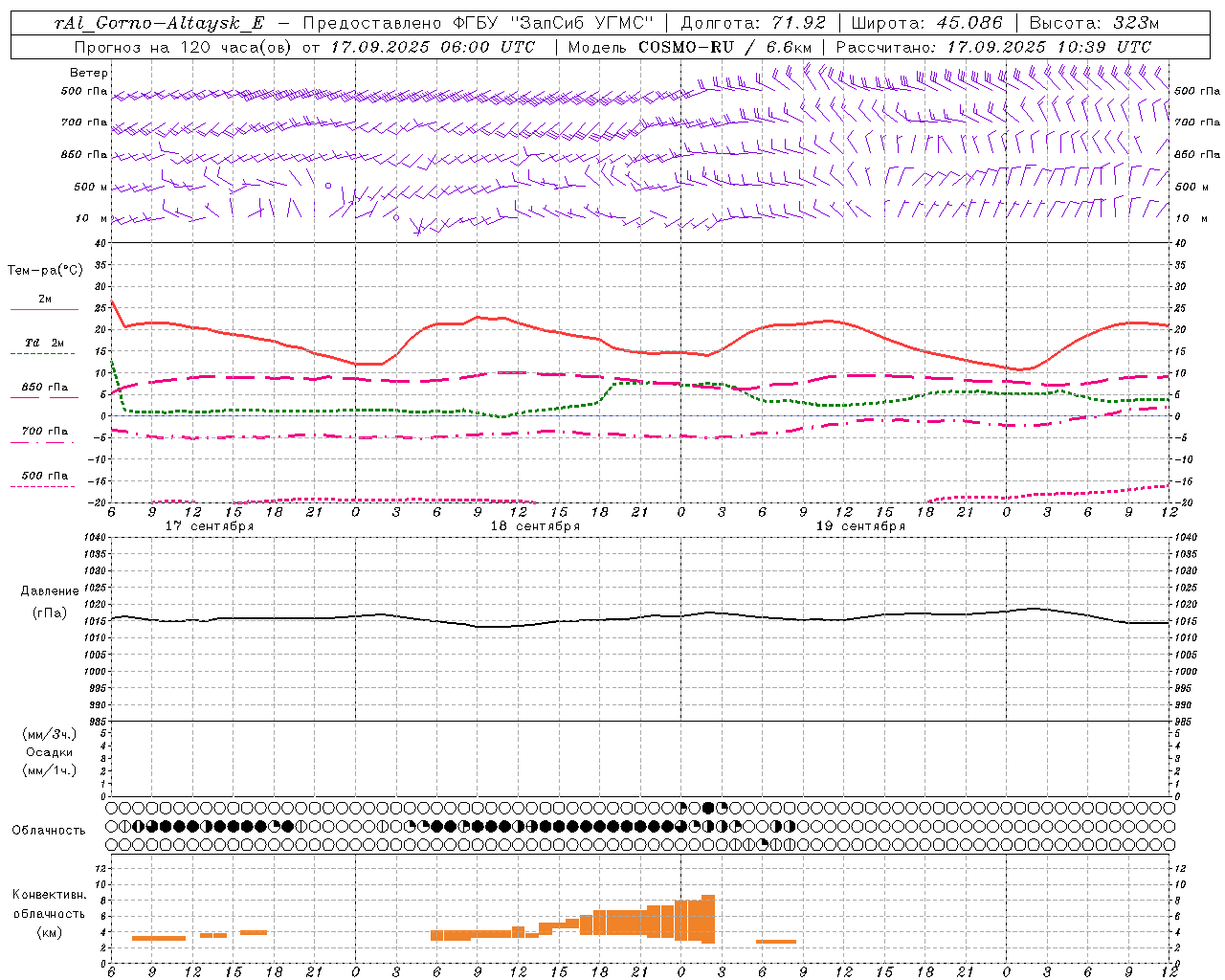
Task: Click the 985 value on right pressure axis
Action: point(1184,722)
